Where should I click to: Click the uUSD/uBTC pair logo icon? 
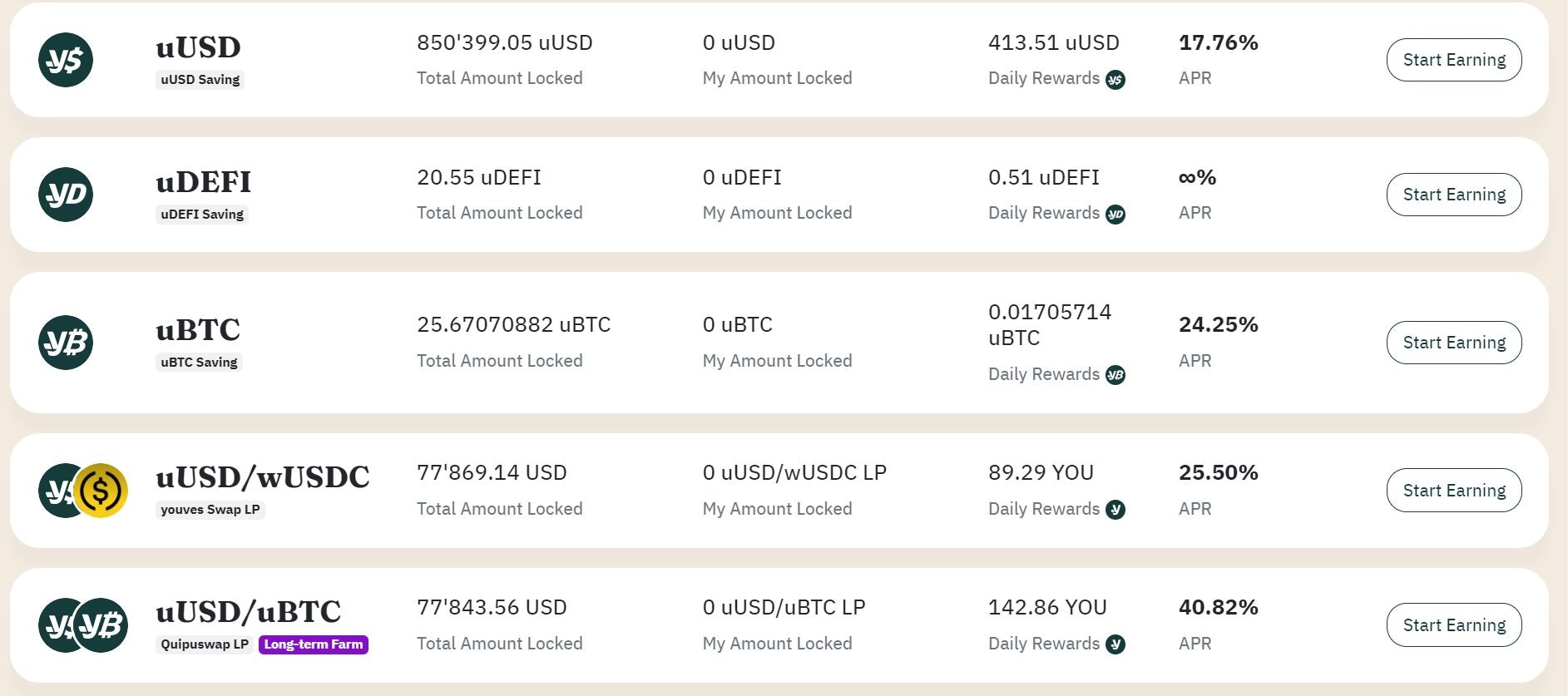point(83,625)
